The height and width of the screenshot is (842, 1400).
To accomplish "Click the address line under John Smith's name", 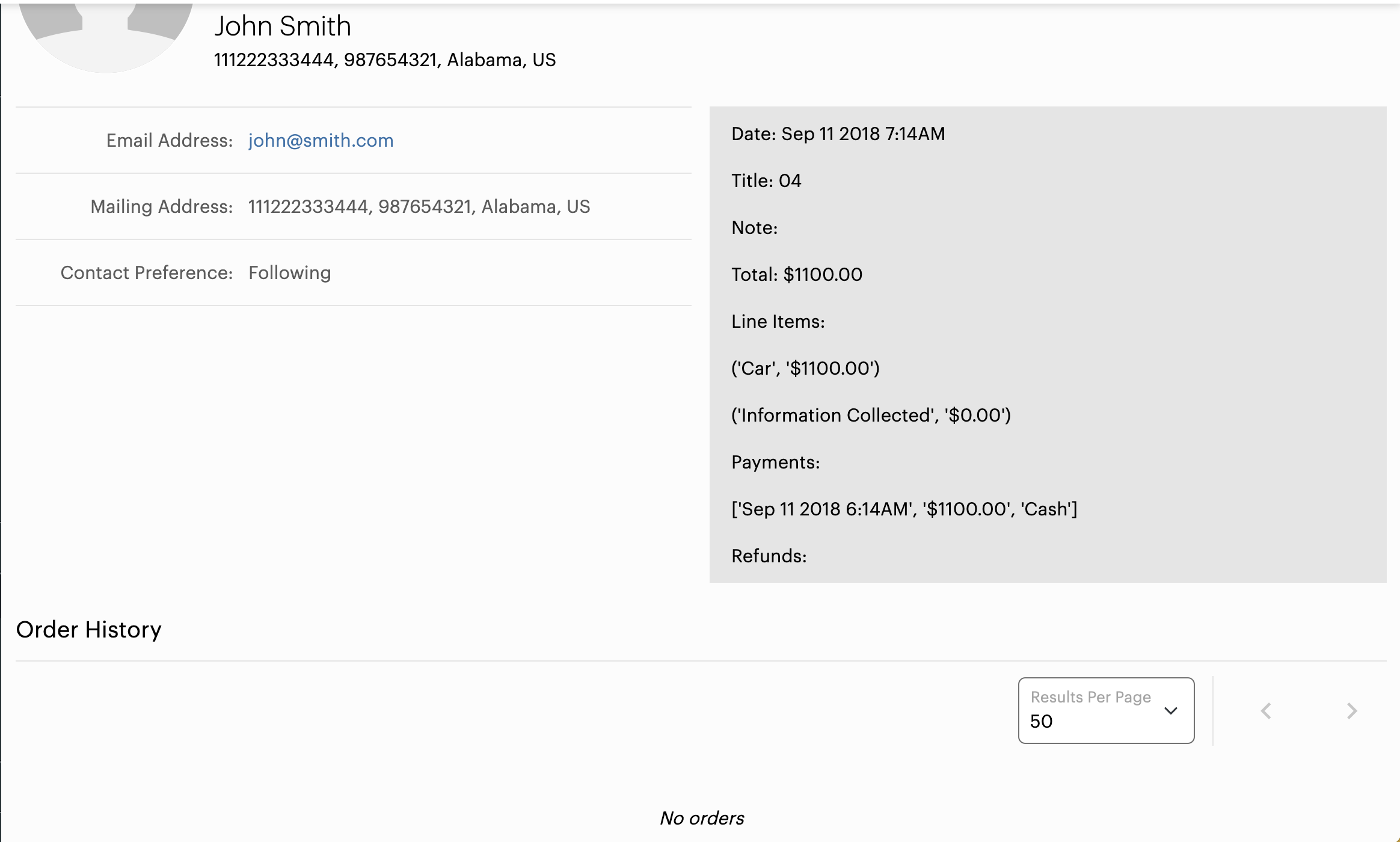I will point(385,60).
